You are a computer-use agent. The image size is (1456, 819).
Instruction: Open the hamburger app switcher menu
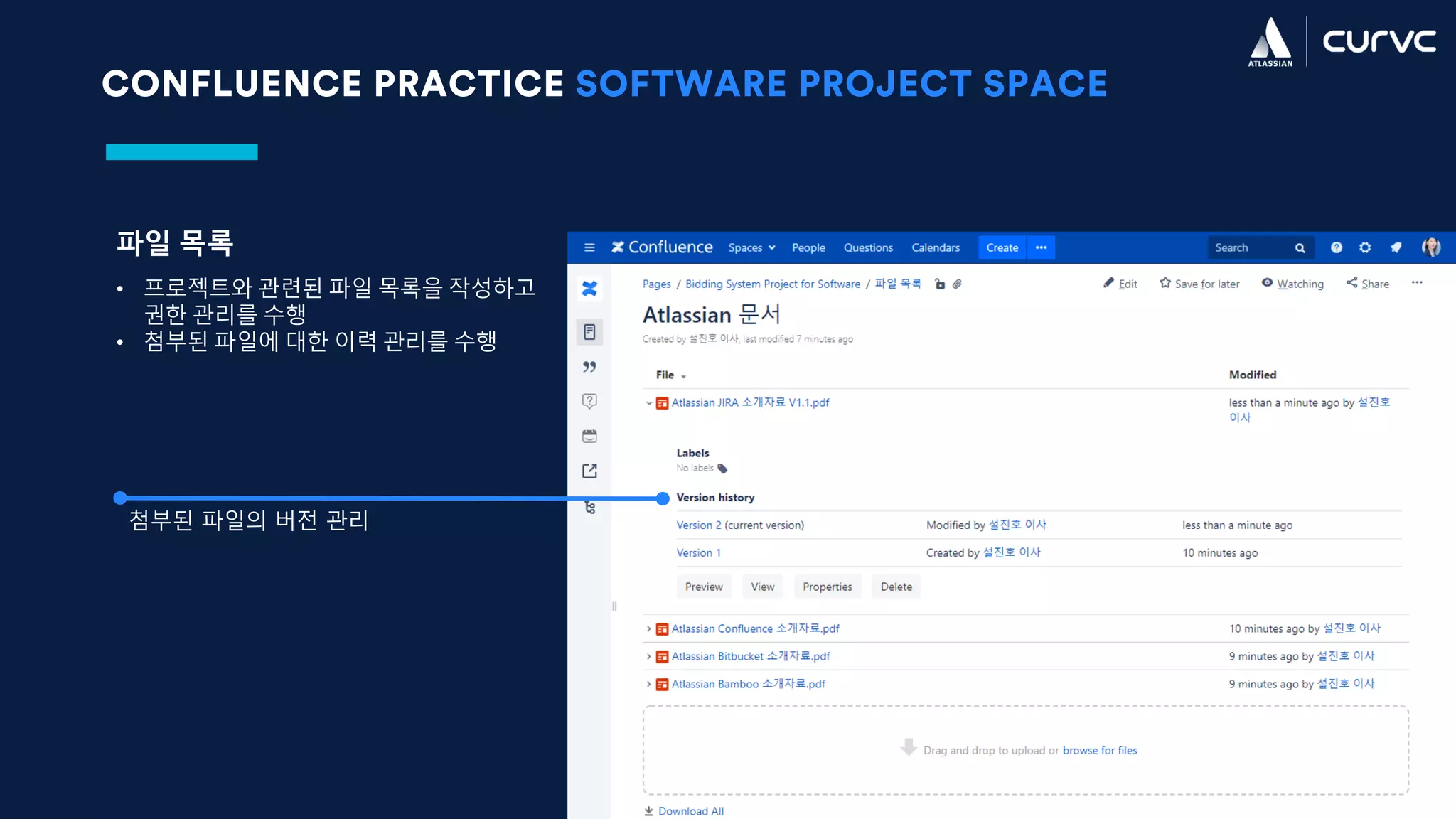pos(589,247)
